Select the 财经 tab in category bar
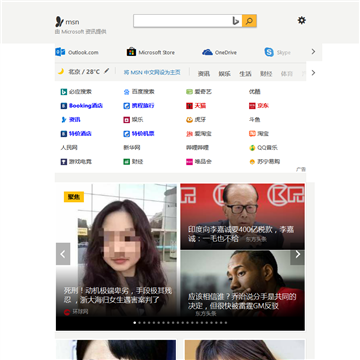The height and width of the screenshot is (360, 360). (x=266, y=74)
